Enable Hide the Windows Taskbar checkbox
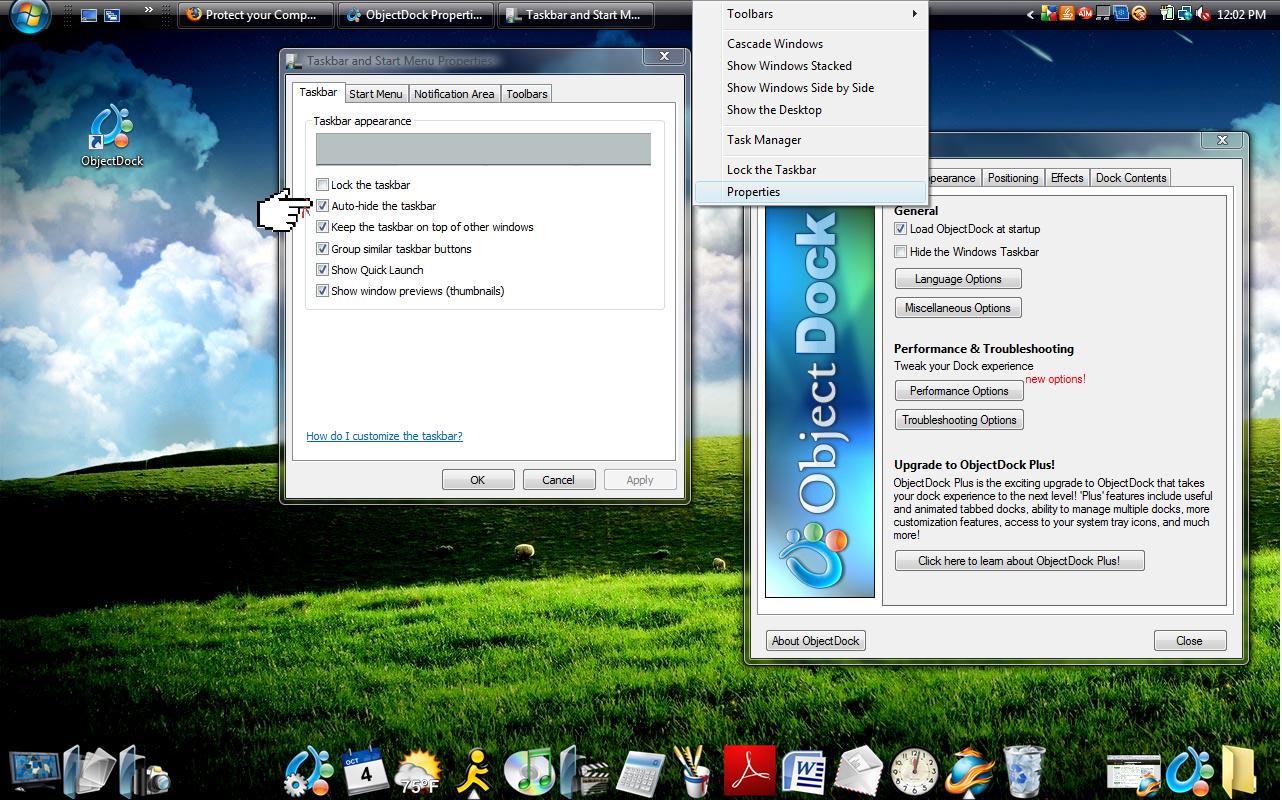 [900, 252]
